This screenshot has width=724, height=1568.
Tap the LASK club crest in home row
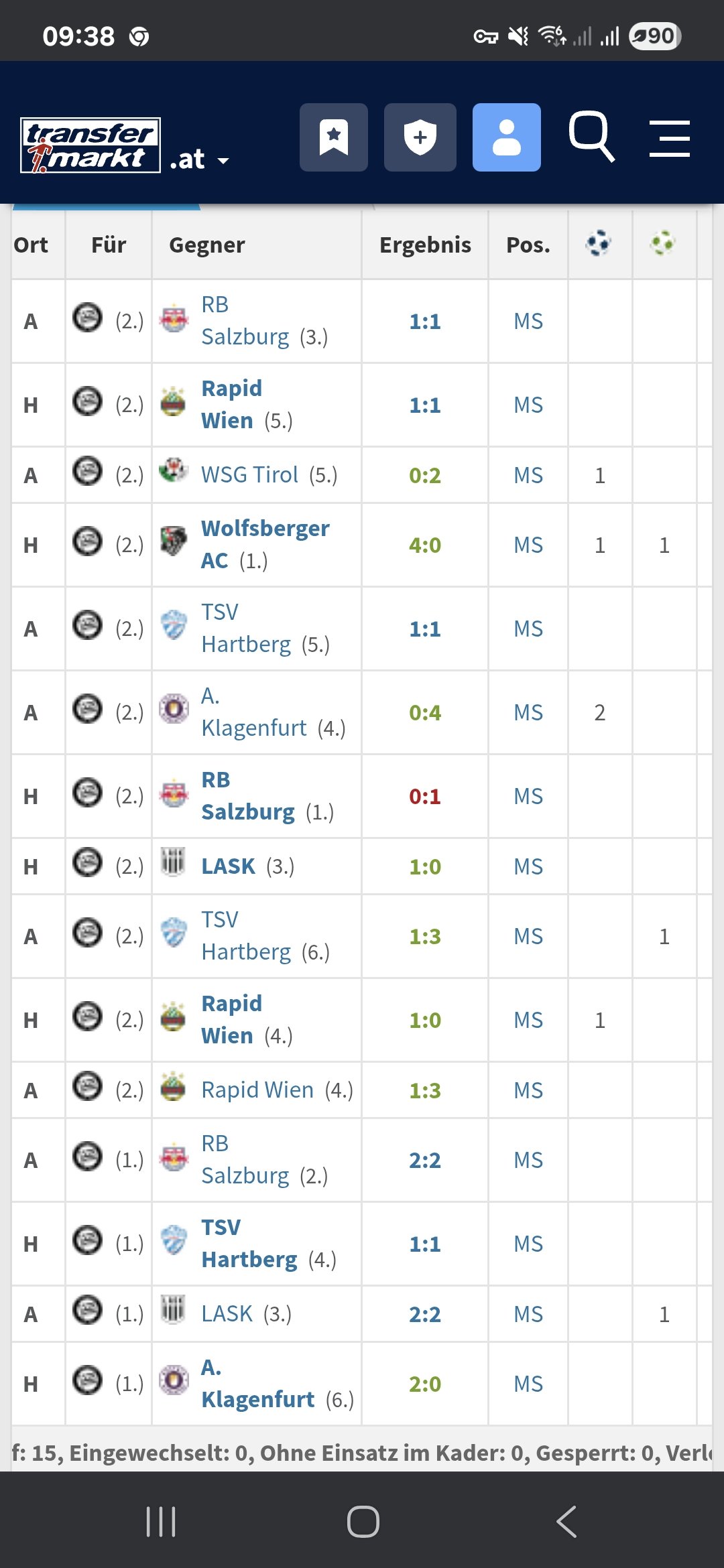pyautogui.click(x=173, y=861)
